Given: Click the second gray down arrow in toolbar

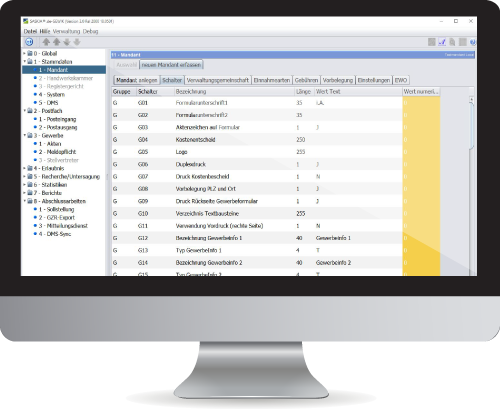Looking at the screenshot, I should point(77,42).
